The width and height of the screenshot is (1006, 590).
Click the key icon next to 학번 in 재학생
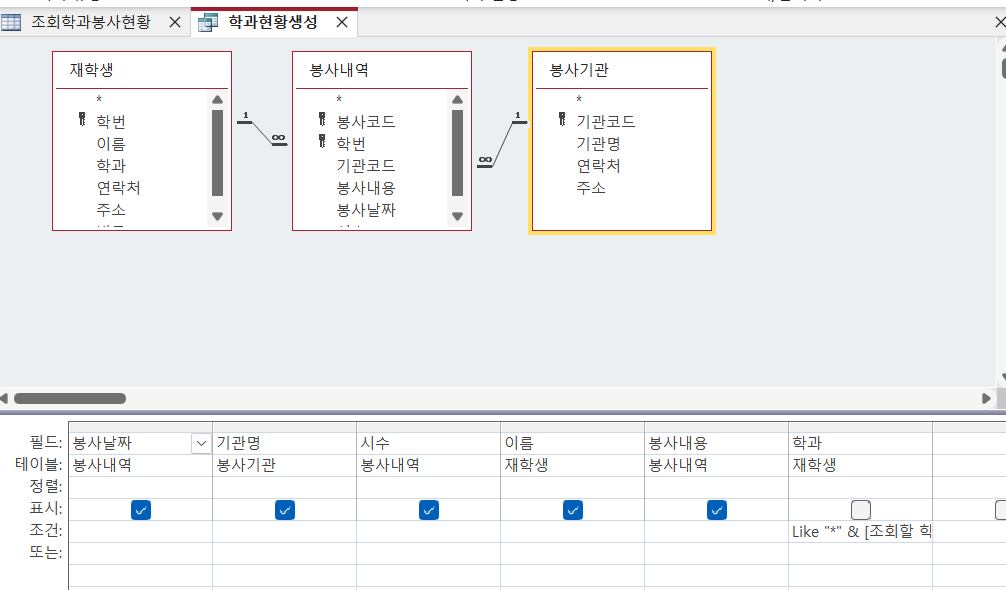pyautogui.click(x=82, y=121)
